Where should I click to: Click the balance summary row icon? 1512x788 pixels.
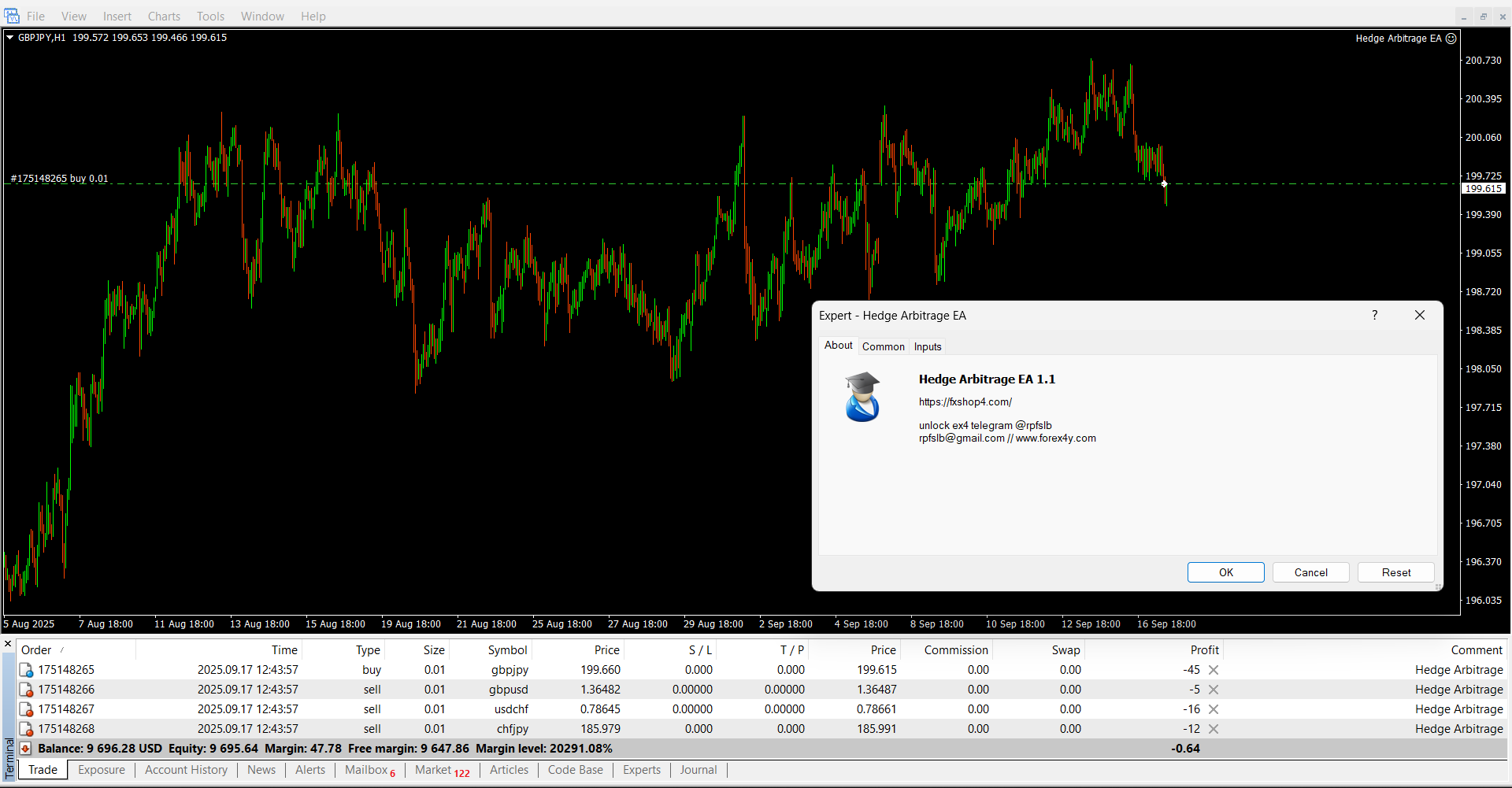coord(26,749)
